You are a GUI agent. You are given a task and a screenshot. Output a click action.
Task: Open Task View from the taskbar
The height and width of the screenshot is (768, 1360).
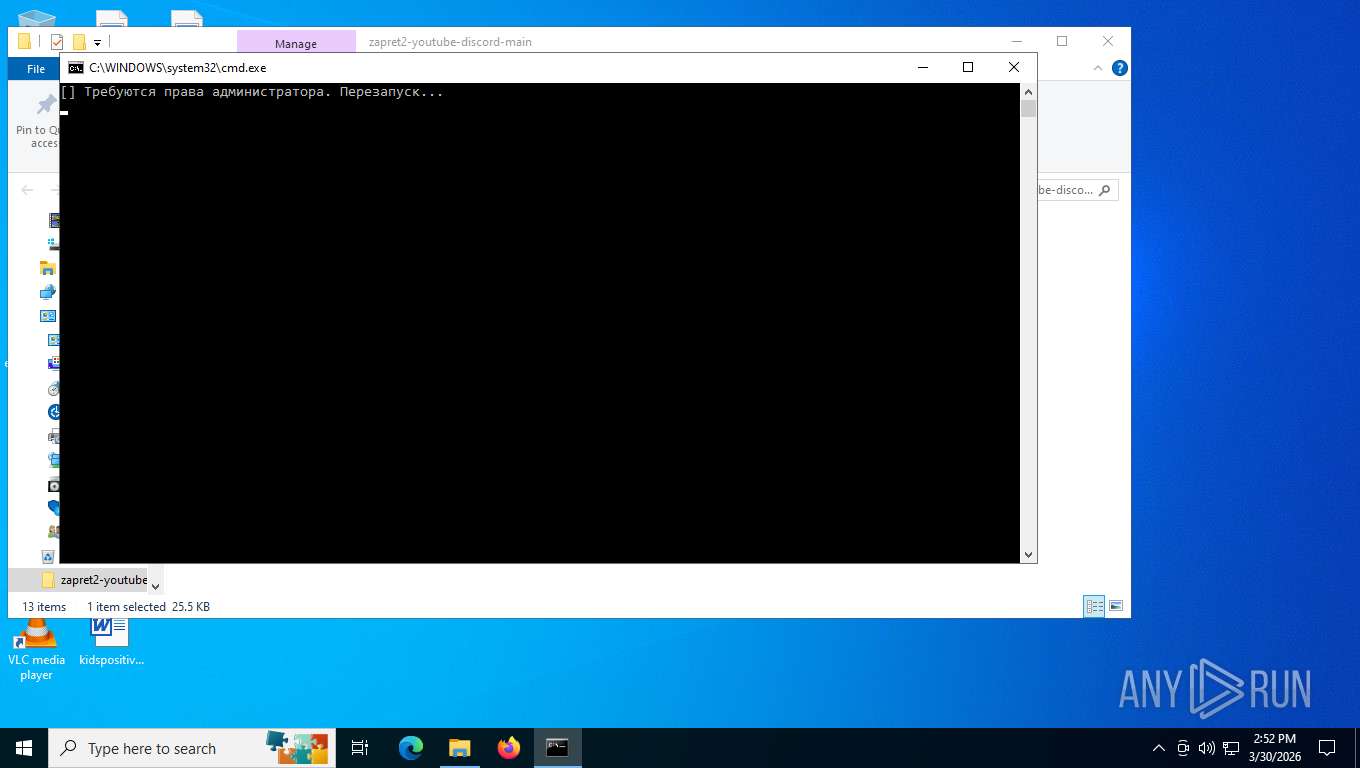[x=360, y=748]
